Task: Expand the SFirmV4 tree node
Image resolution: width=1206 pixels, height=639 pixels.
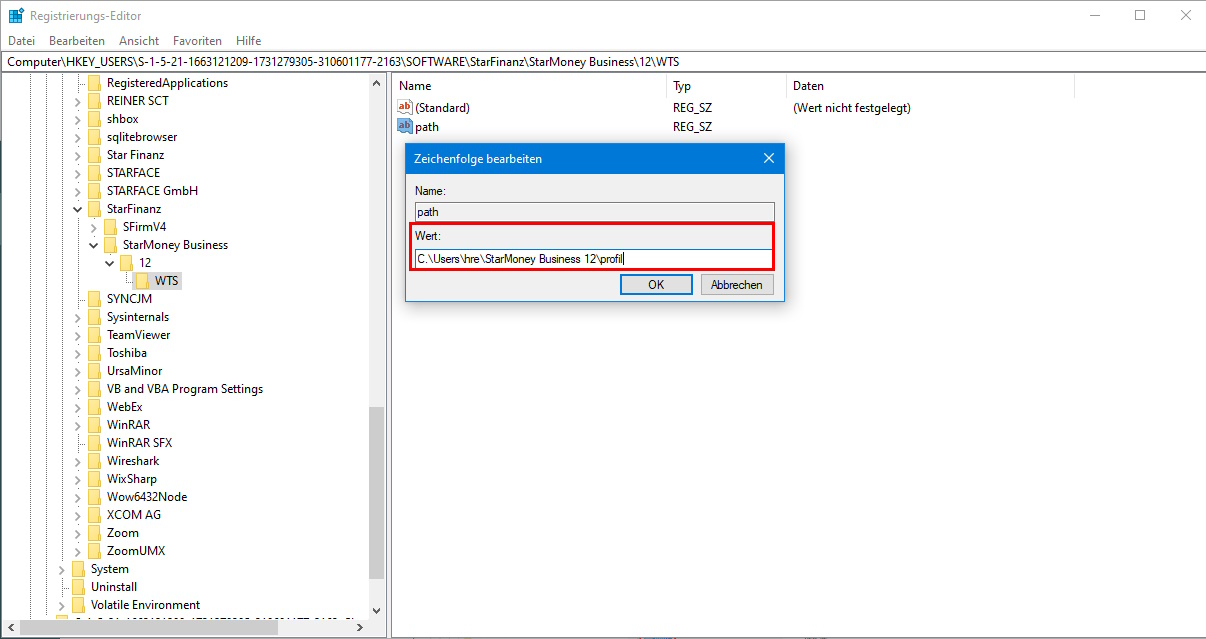Action: tap(94, 227)
